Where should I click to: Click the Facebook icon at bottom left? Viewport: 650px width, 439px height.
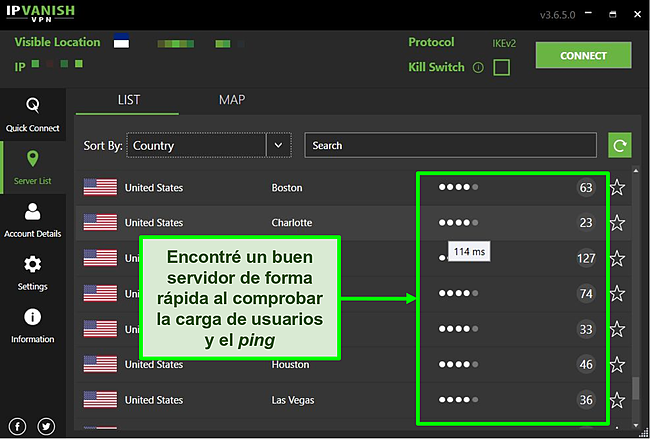pyautogui.click(x=19, y=426)
